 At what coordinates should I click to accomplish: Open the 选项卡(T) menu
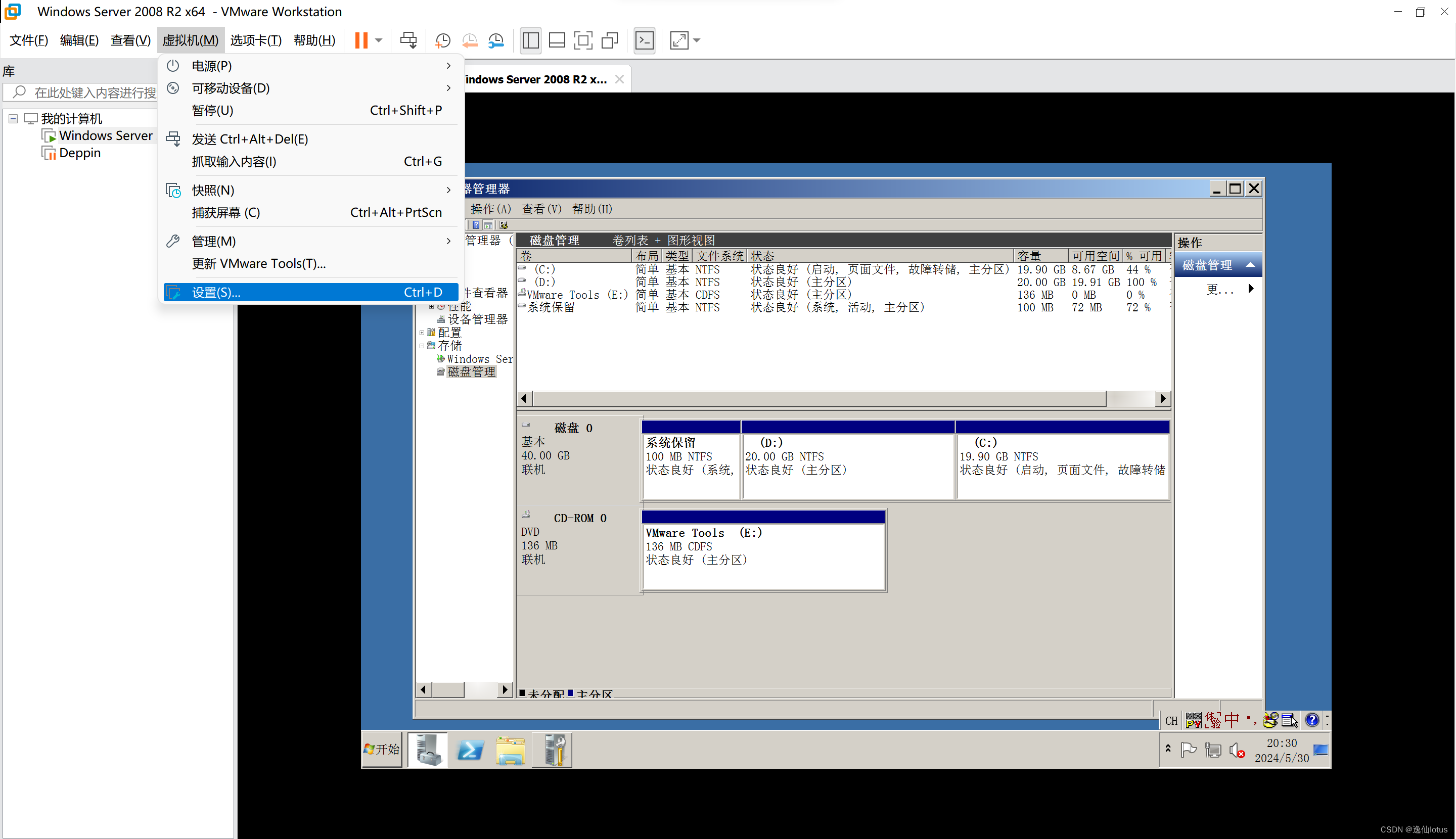click(256, 40)
